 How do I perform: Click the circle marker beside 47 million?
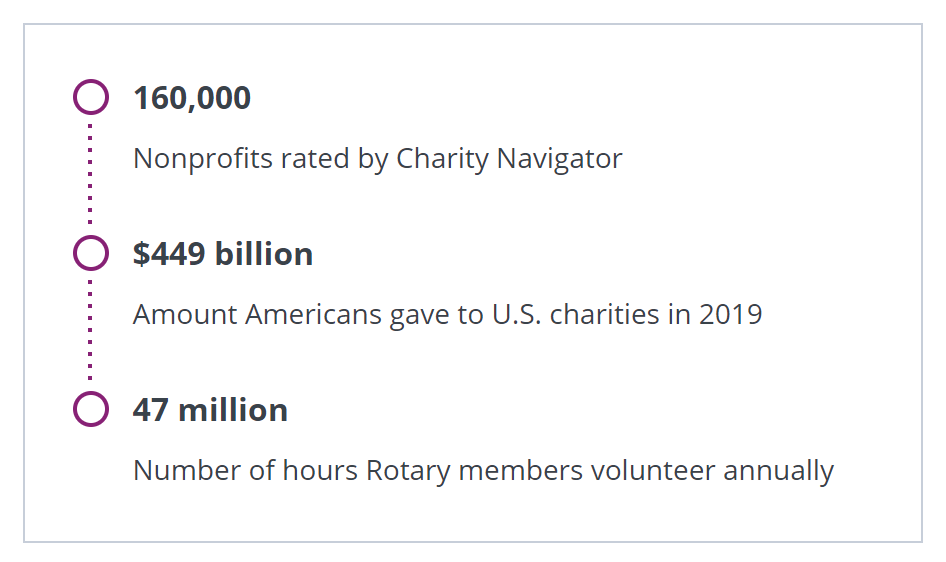click(x=90, y=410)
